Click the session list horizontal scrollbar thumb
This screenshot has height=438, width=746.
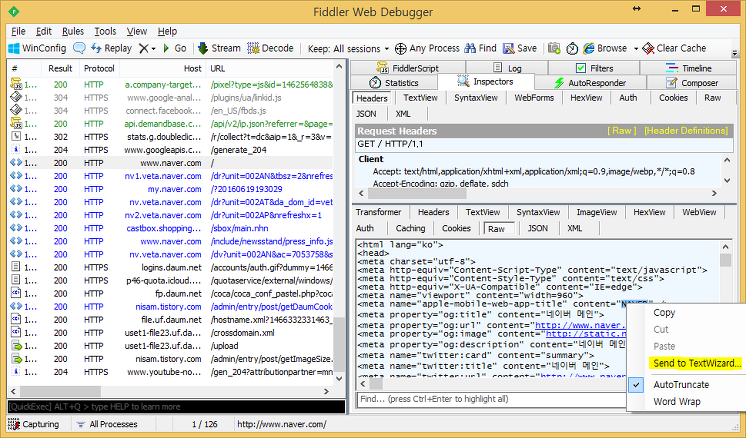(x=60, y=391)
